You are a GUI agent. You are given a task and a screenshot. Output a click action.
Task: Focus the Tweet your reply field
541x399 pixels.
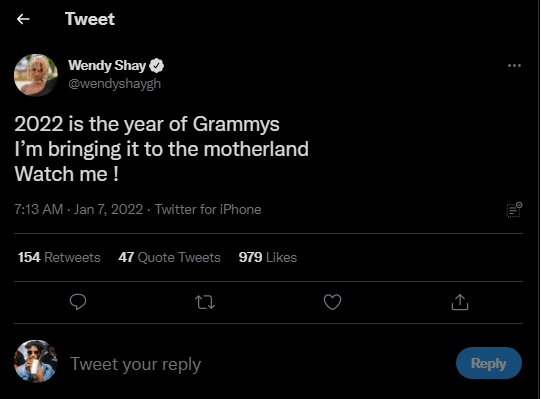tap(255, 364)
